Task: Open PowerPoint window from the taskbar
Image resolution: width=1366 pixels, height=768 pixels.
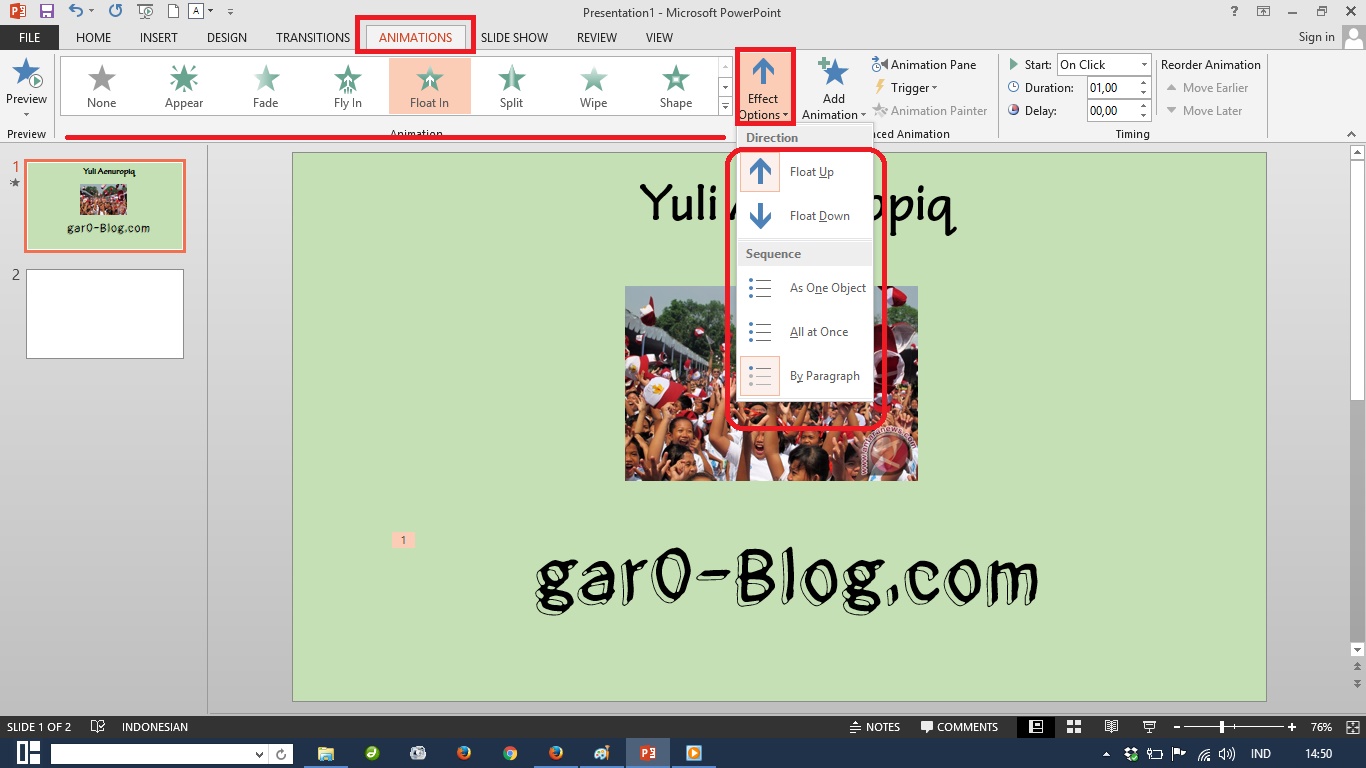Action: pos(649,753)
